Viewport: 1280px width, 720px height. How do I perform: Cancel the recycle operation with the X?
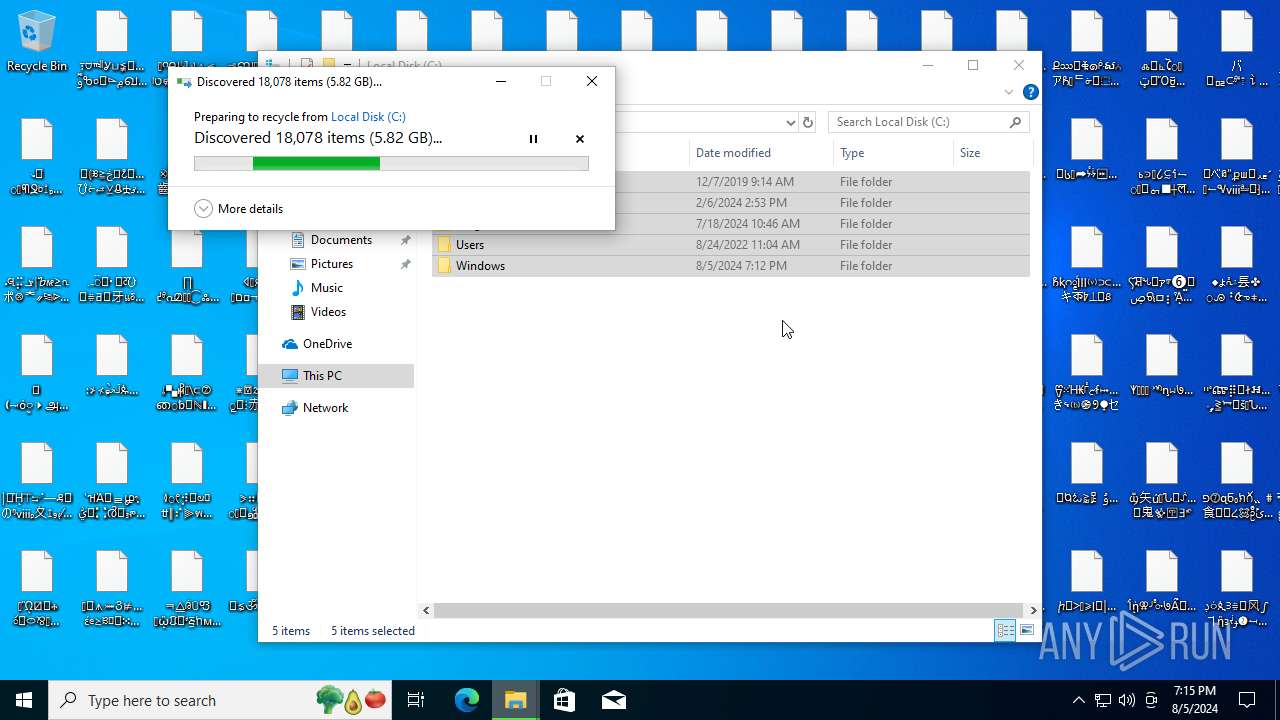click(580, 139)
